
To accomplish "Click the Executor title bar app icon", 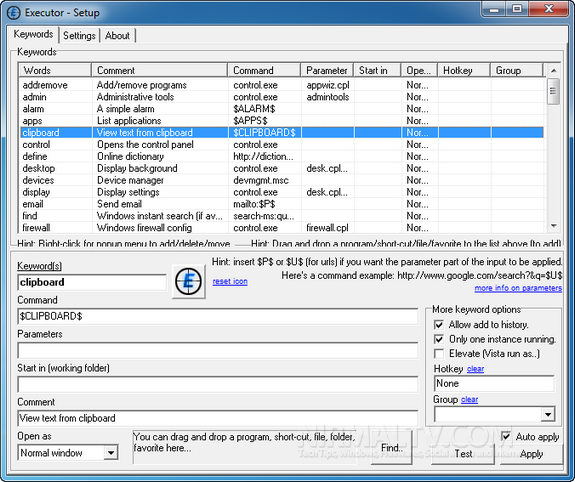I will click(14, 13).
